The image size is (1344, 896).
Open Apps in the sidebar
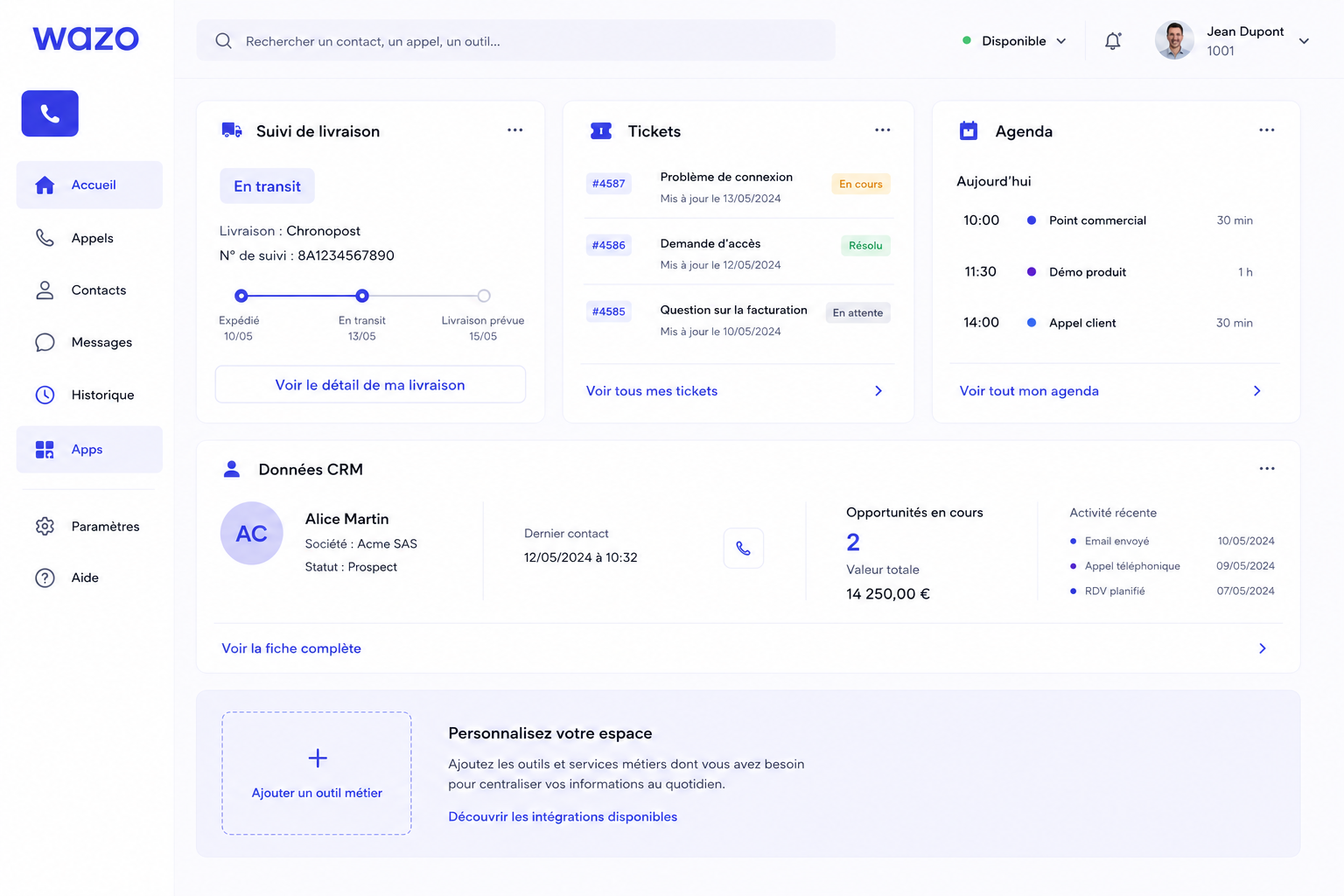(x=89, y=450)
